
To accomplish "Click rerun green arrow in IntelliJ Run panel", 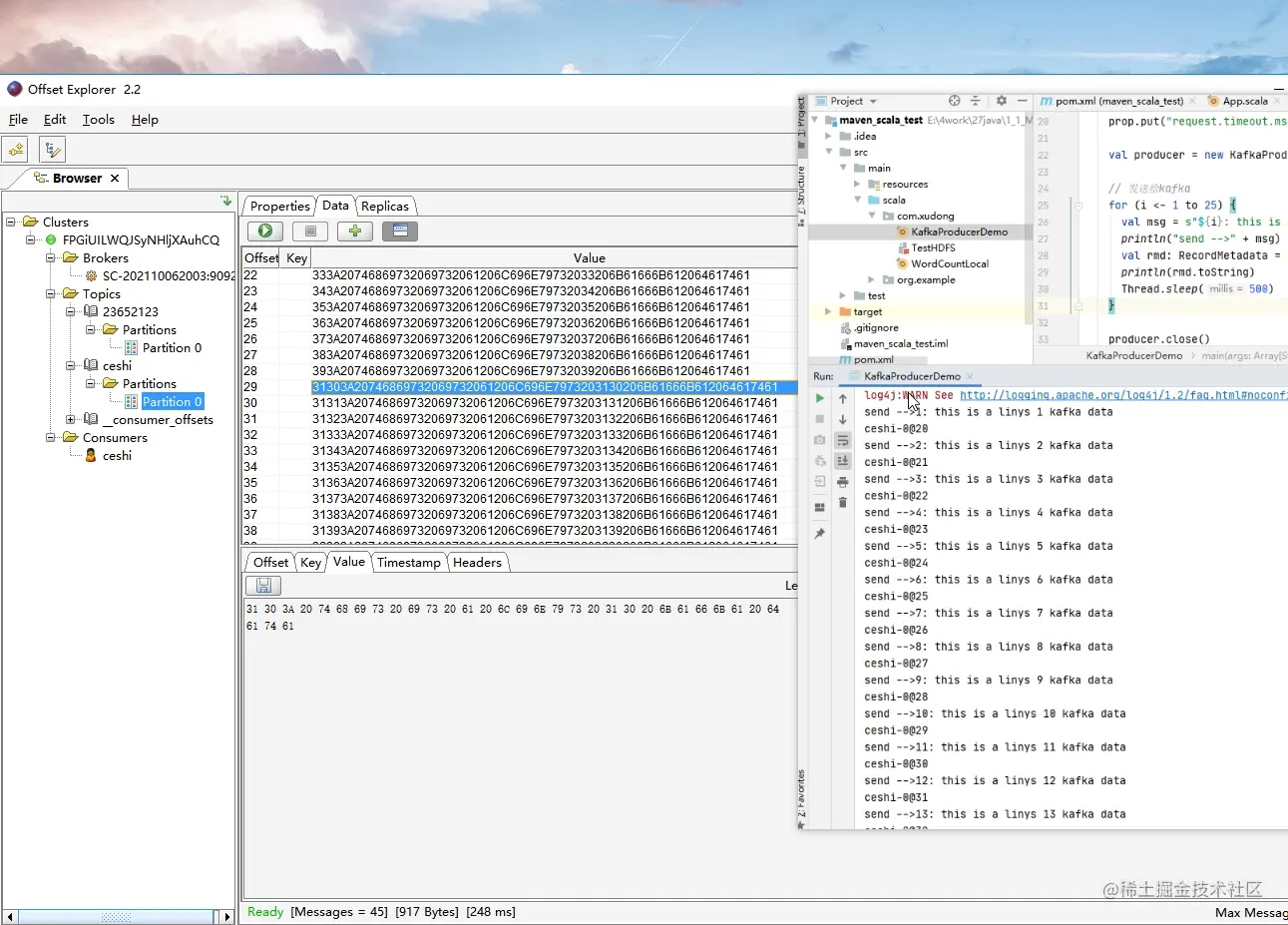I will (x=820, y=398).
